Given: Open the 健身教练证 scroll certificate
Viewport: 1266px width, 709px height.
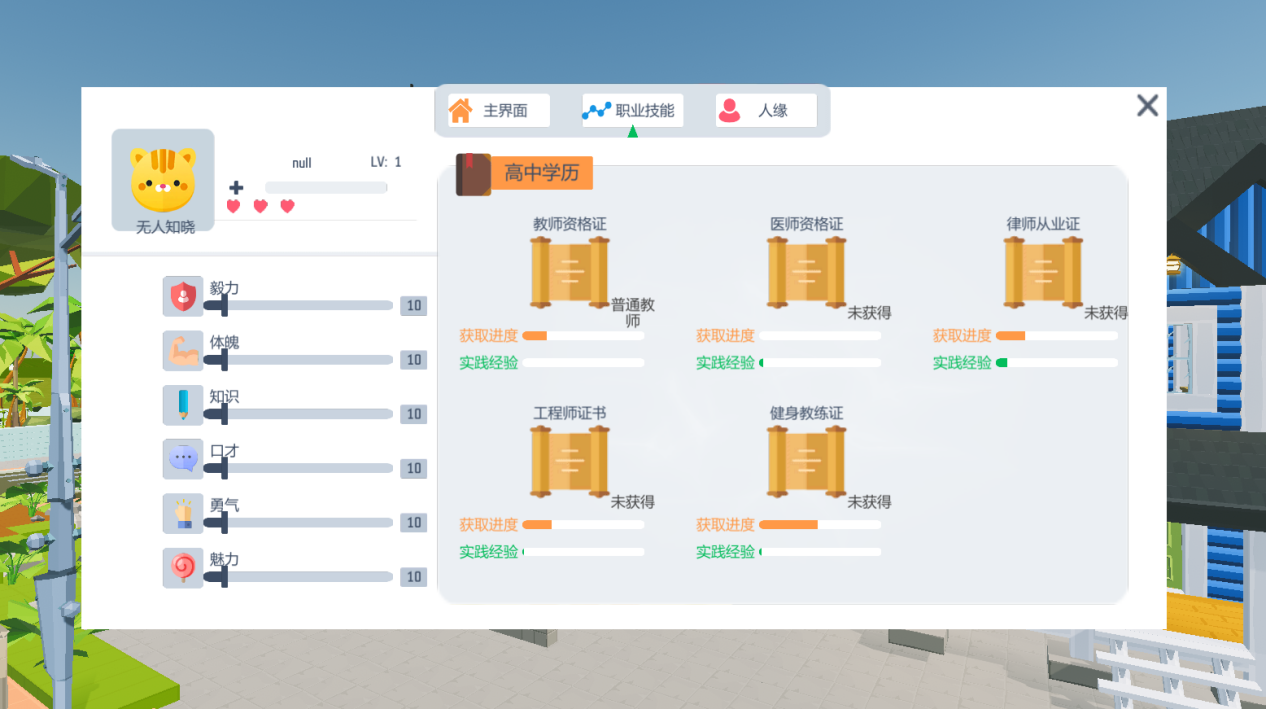Looking at the screenshot, I should coord(807,461).
